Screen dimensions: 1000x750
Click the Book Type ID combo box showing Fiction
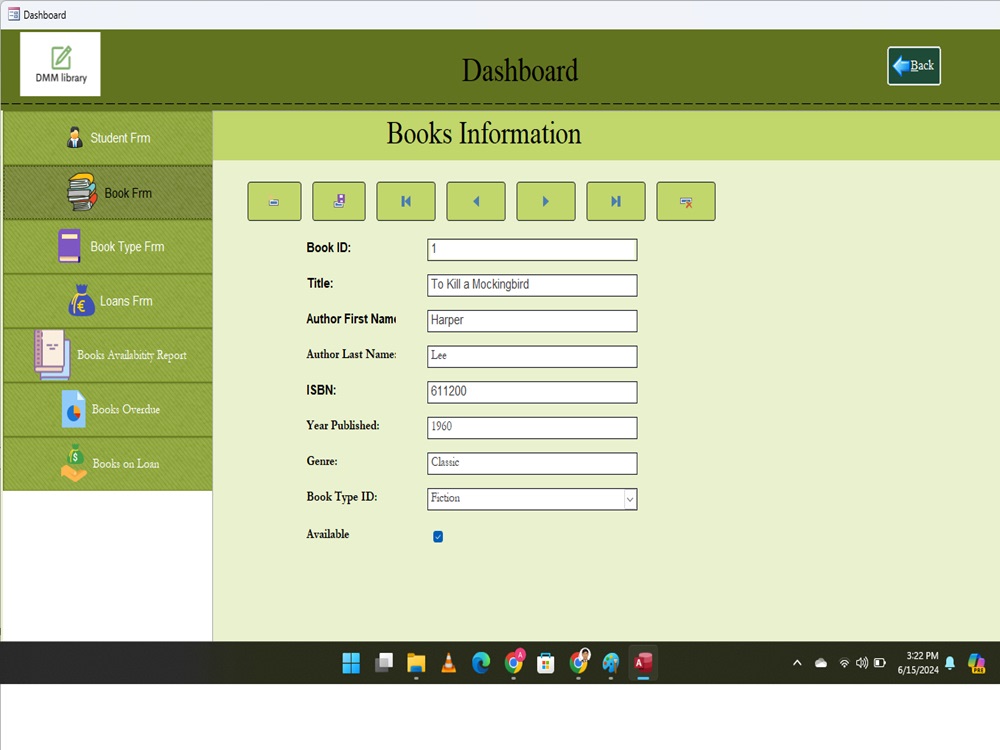(532, 499)
